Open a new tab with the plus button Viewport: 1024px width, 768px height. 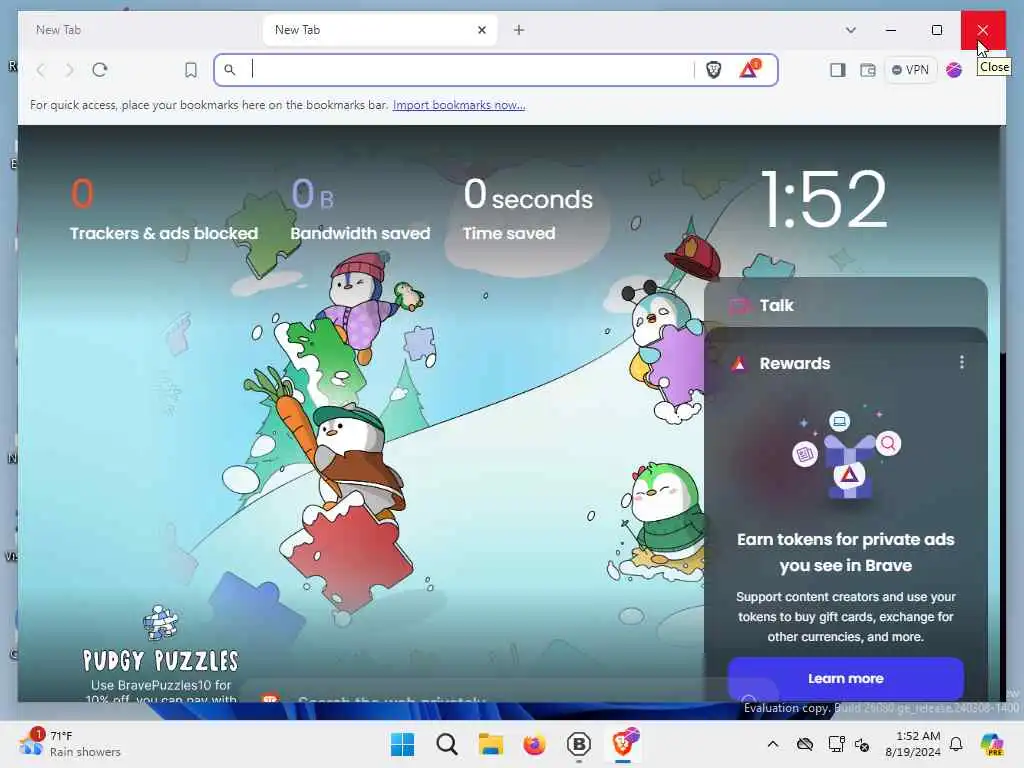[519, 30]
